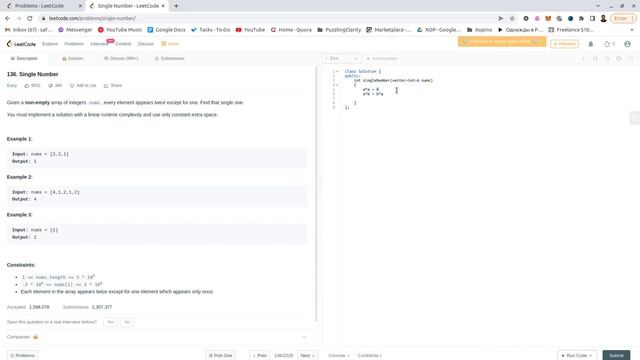640x360 pixels.
Task: Expand the Companies section
Action: click(304, 337)
